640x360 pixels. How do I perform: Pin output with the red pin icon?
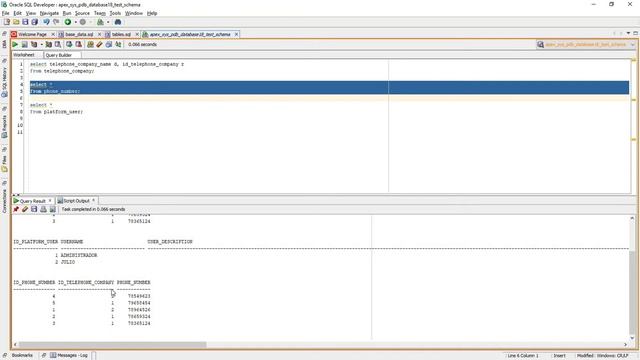pyautogui.click(x=16, y=209)
